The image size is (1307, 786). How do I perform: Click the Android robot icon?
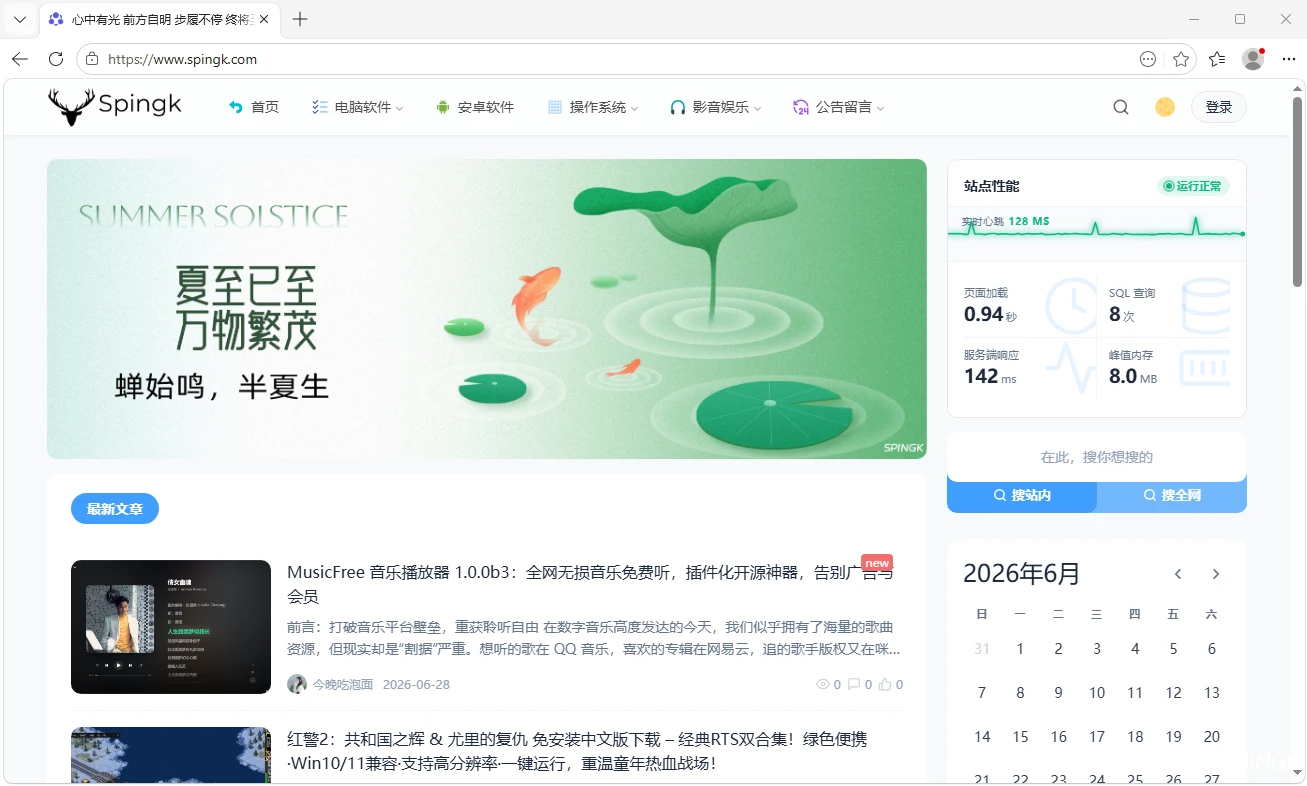[x=443, y=107]
